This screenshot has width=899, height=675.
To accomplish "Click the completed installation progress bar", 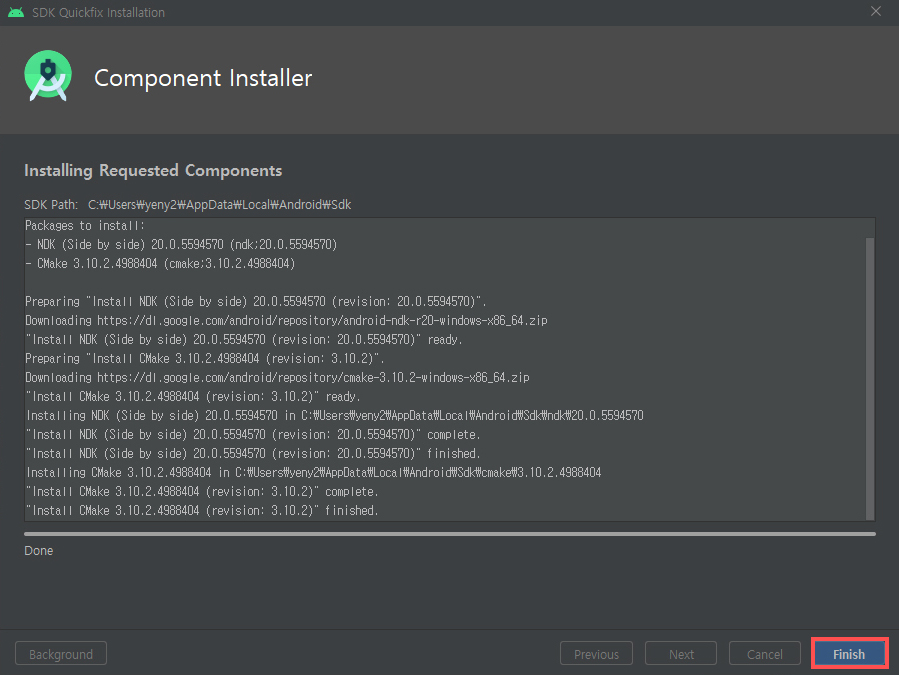I will point(450,534).
